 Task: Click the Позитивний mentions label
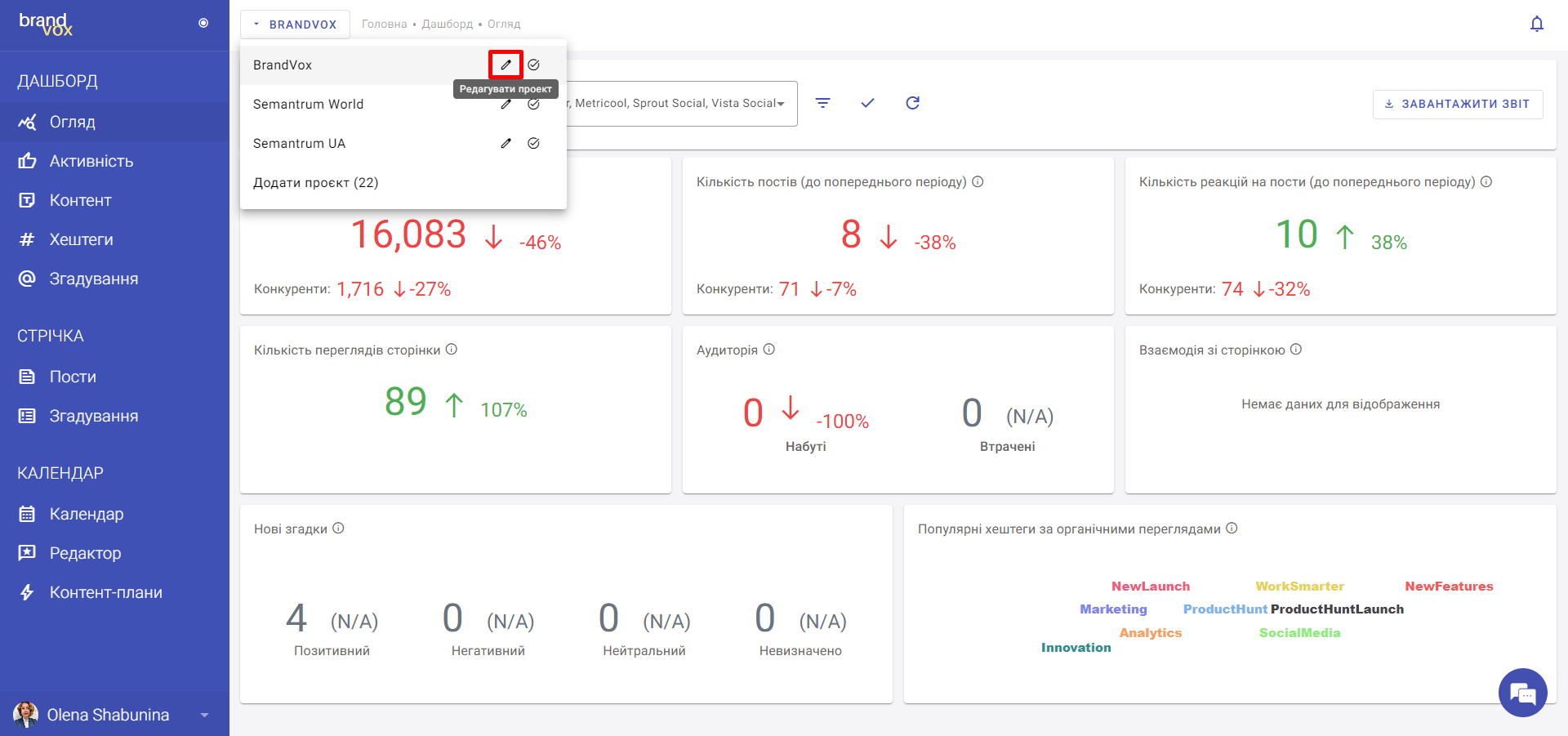click(x=332, y=651)
